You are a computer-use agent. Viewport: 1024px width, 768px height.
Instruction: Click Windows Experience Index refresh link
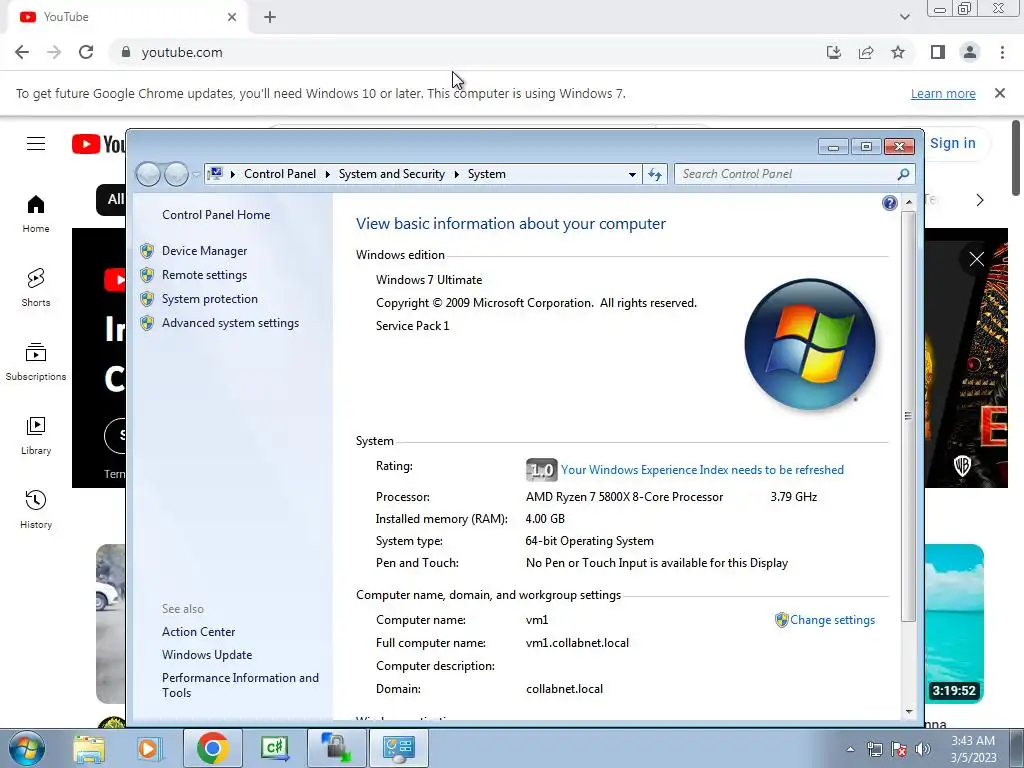702,470
